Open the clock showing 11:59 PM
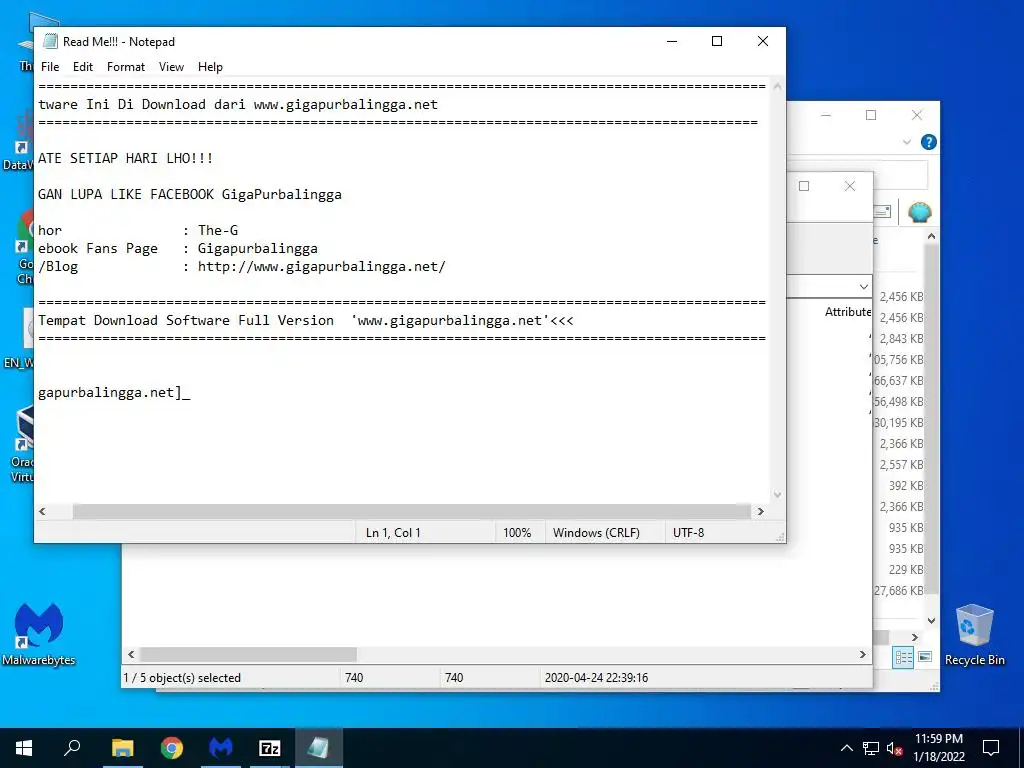Screen dimensions: 1024x768 939,748
